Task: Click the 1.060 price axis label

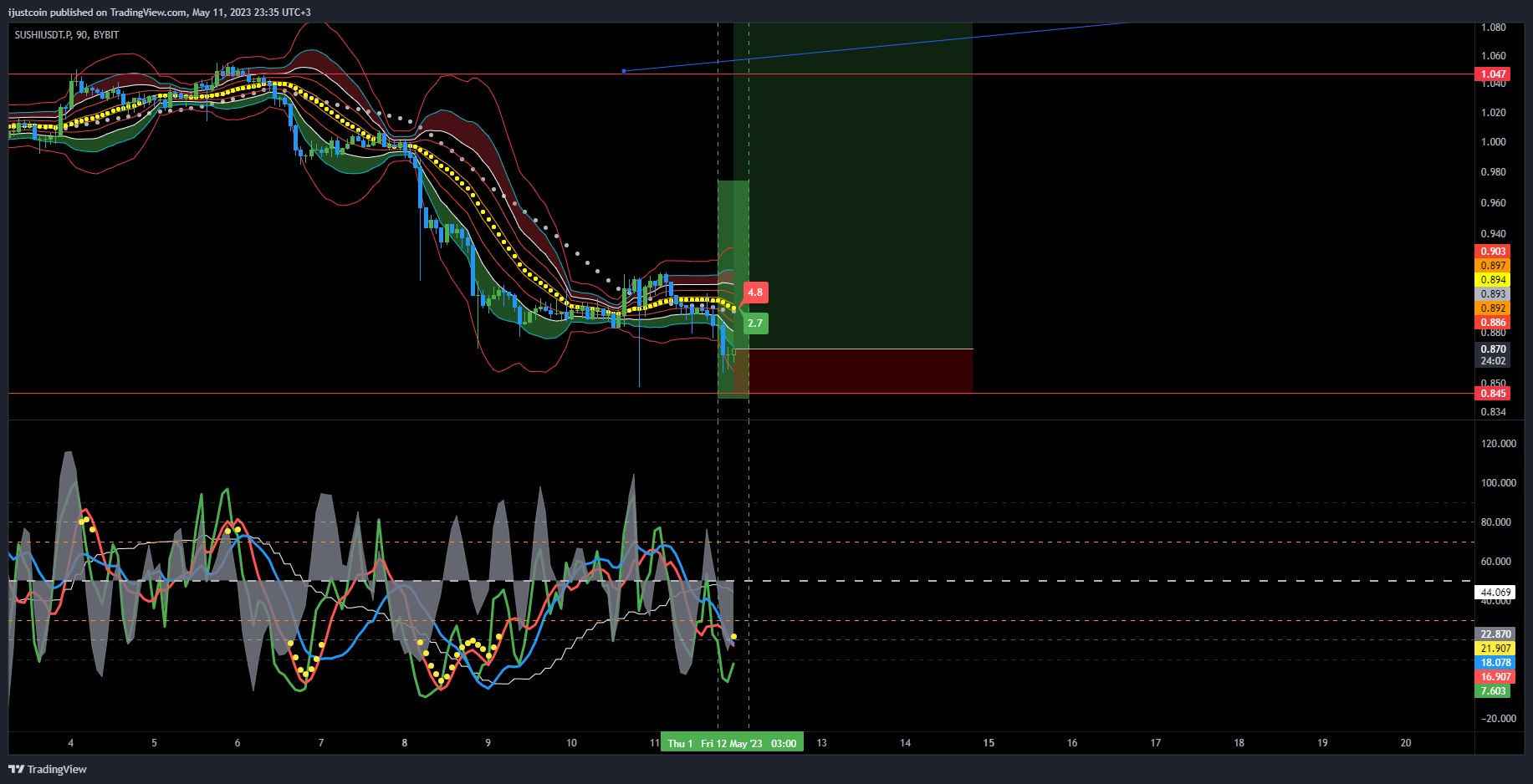Action: [1494, 56]
